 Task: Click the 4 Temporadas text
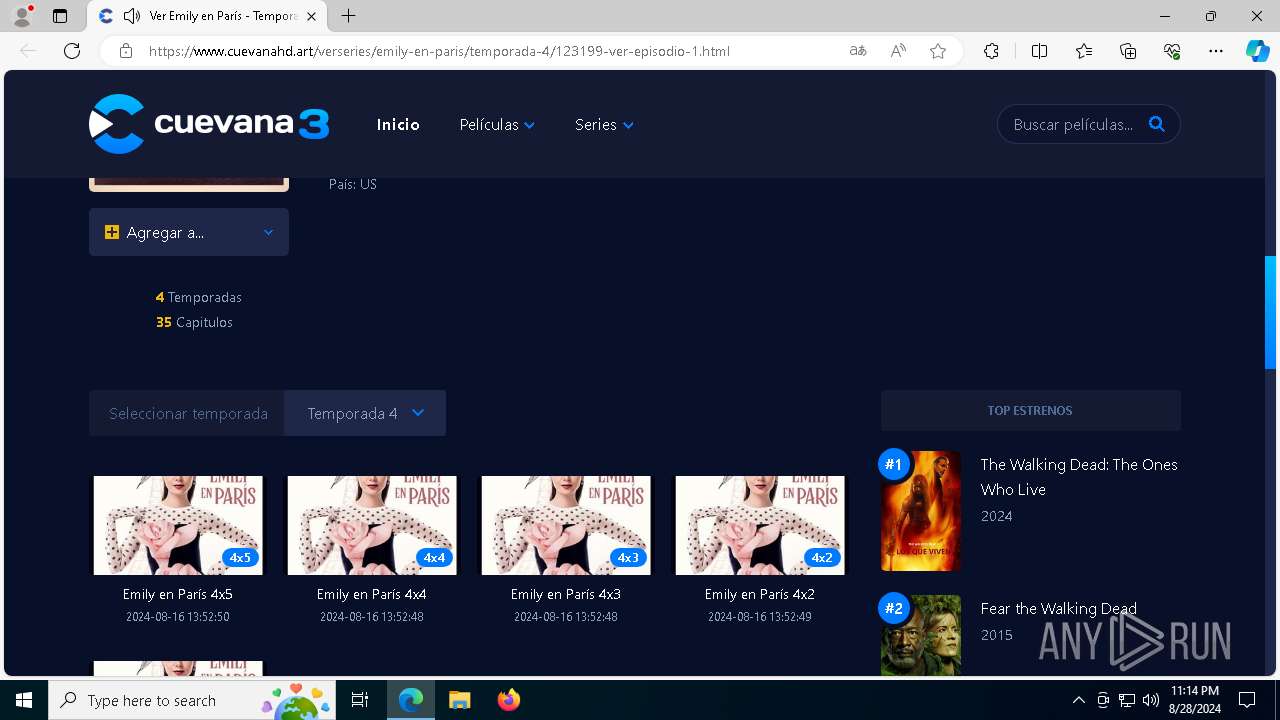(198, 297)
